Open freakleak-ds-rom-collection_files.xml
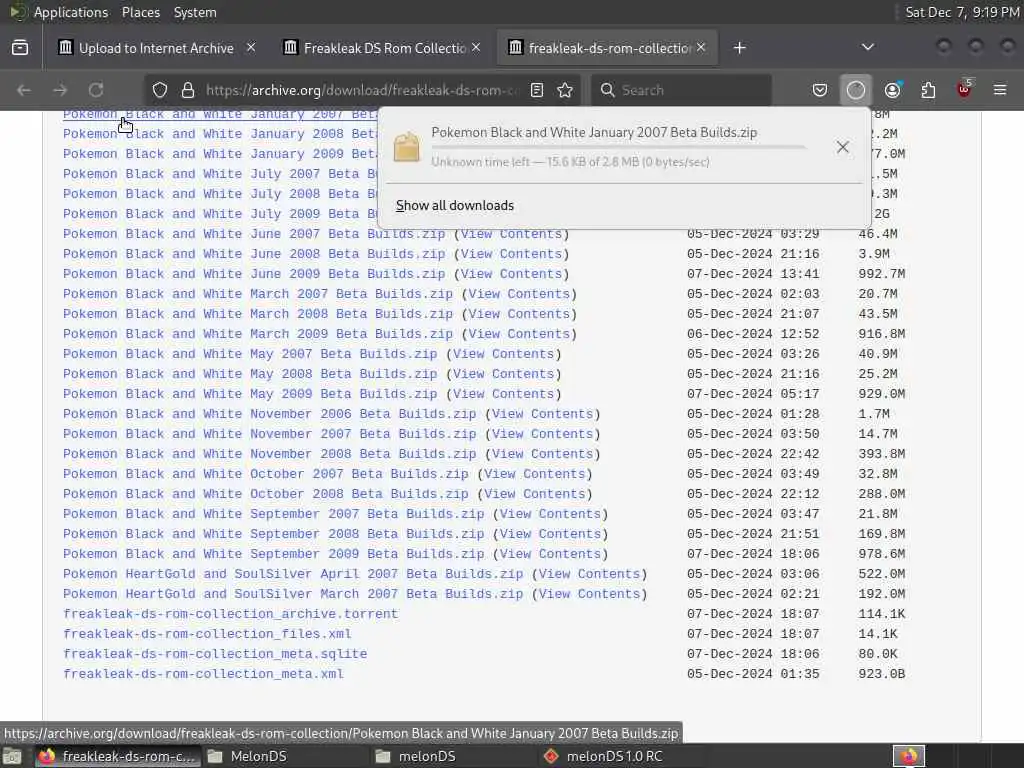1024x768 pixels. (x=207, y=634)
